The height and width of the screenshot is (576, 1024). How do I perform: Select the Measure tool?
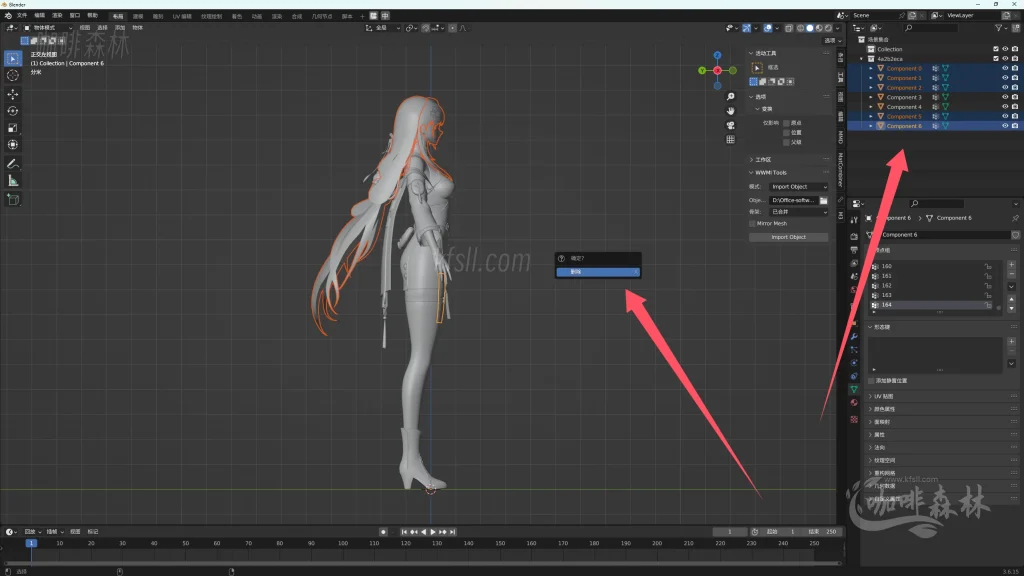point(12,181)
